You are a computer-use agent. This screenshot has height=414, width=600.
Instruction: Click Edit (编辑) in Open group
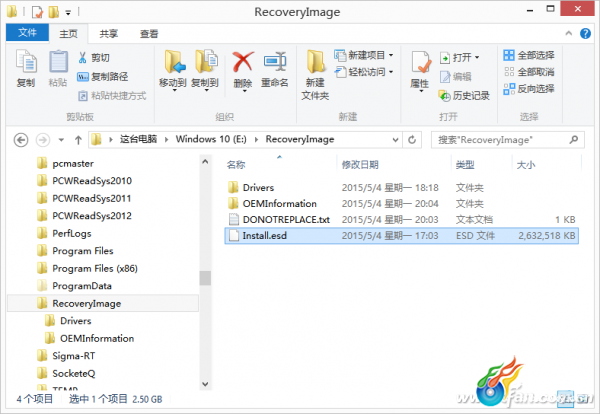pyautogui.click(x=455, y=77)
